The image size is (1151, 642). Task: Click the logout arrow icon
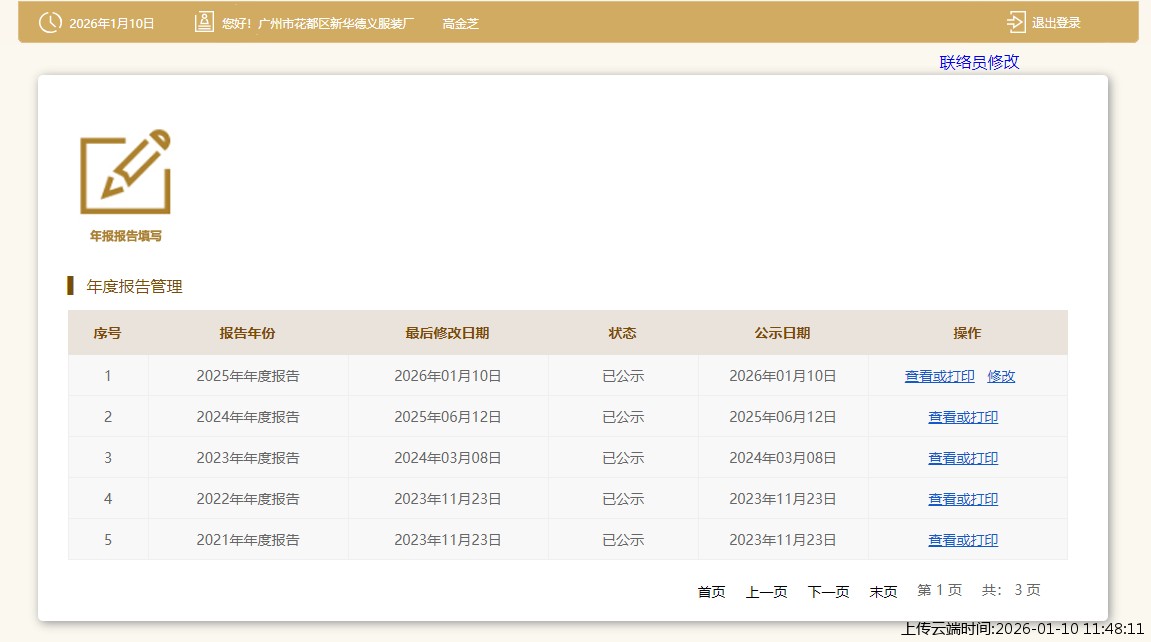(x=1016, y=23)
